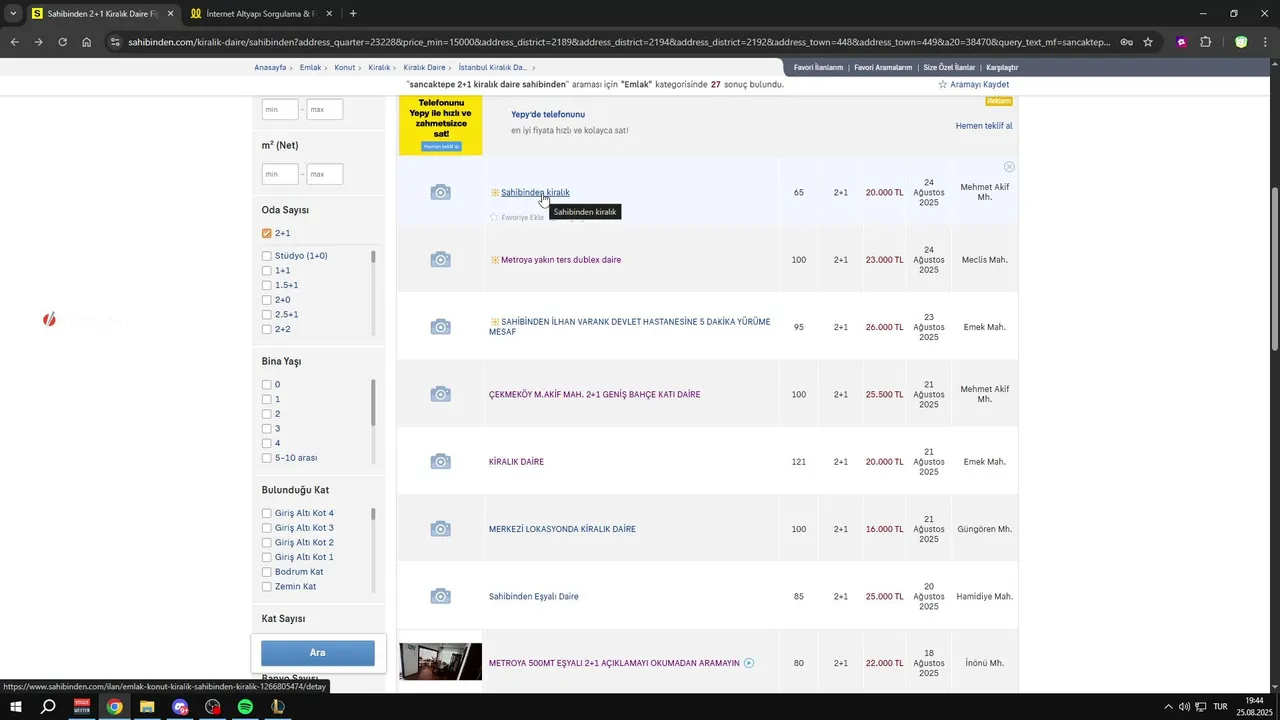Click the Ara search button
The width and height of the screenshot is (1280, 720).
[318, 653]
